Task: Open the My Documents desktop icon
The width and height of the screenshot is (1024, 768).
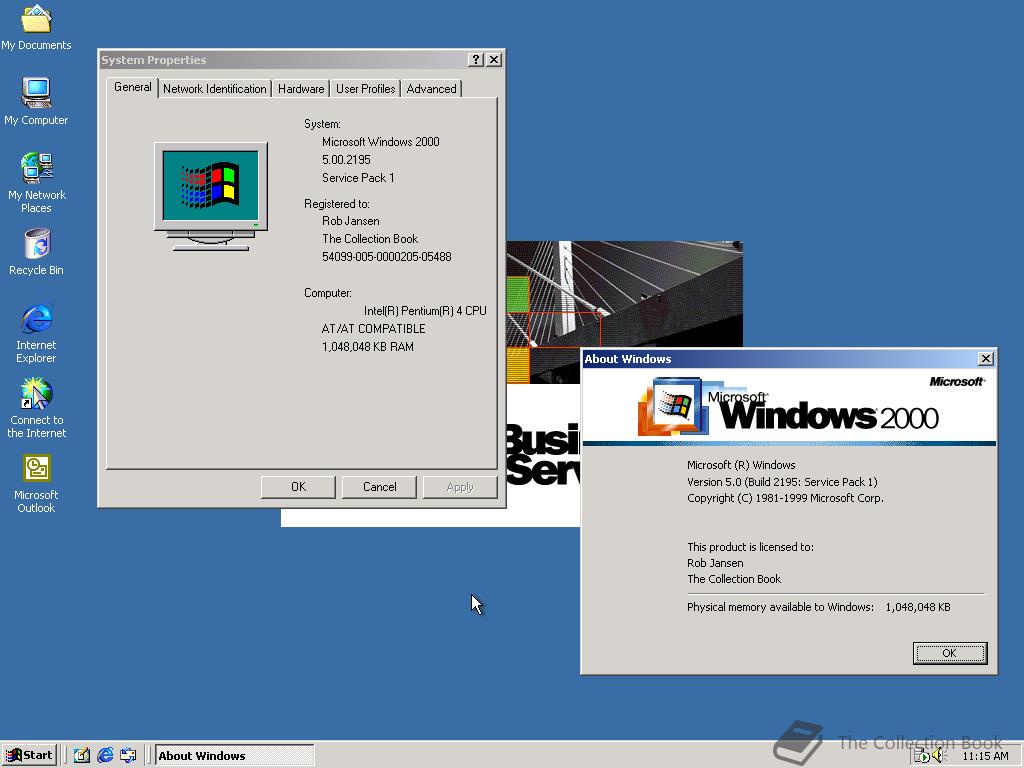Action: 36,26
